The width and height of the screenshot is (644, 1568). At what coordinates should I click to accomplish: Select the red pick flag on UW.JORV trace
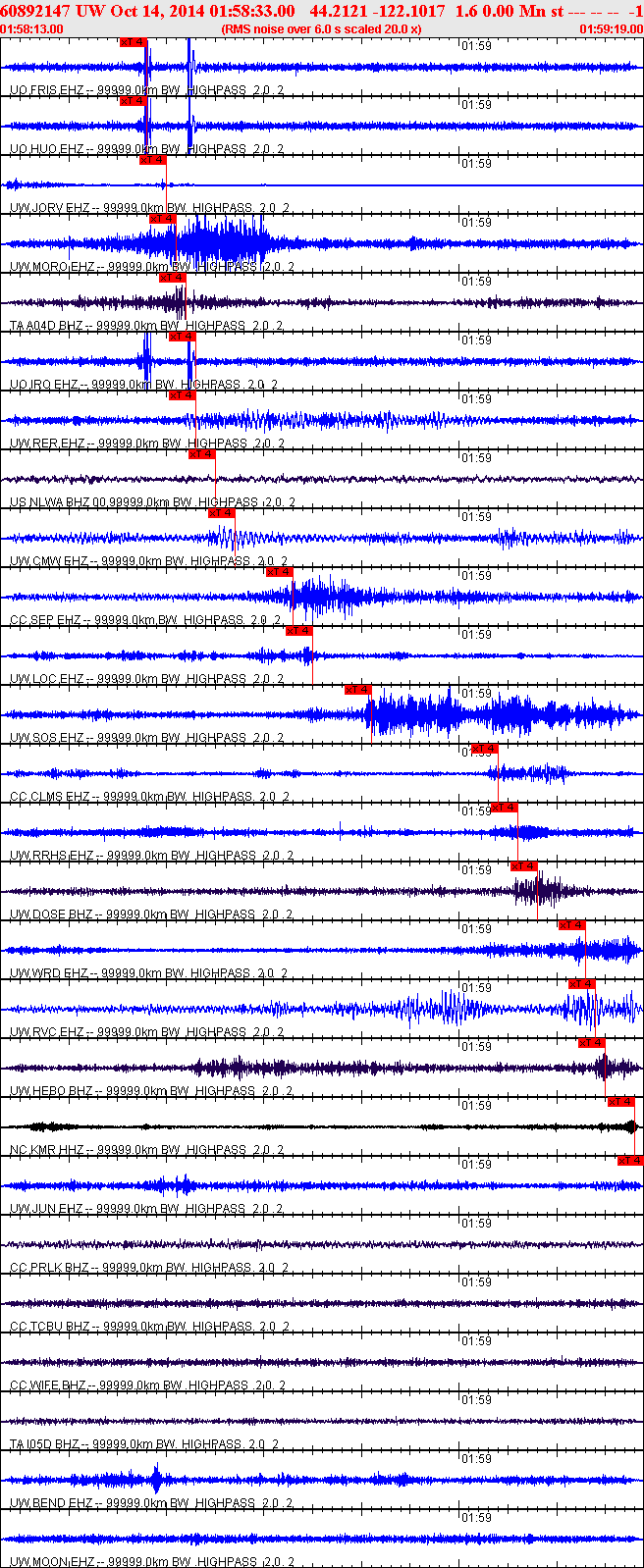pos(152,160)
